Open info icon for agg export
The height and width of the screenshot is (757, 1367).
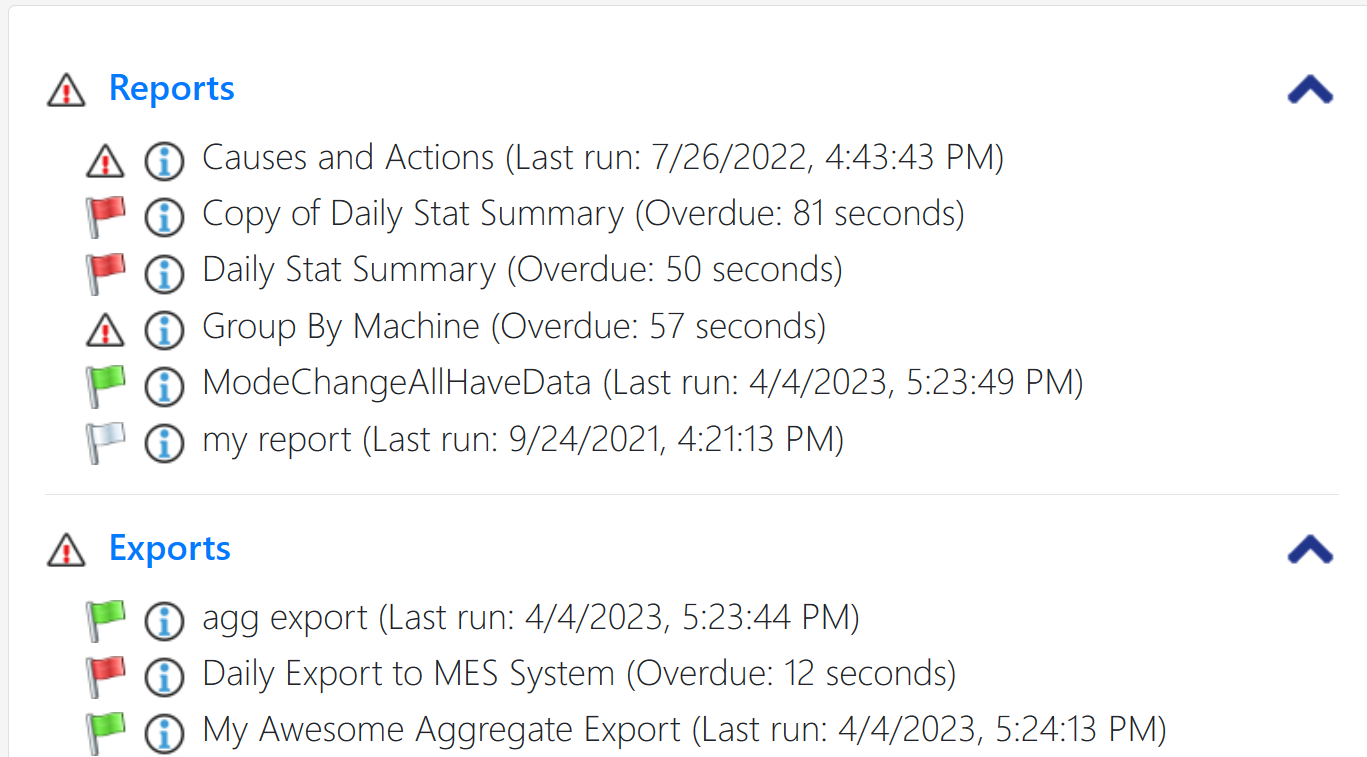click(x=164, y=620)
